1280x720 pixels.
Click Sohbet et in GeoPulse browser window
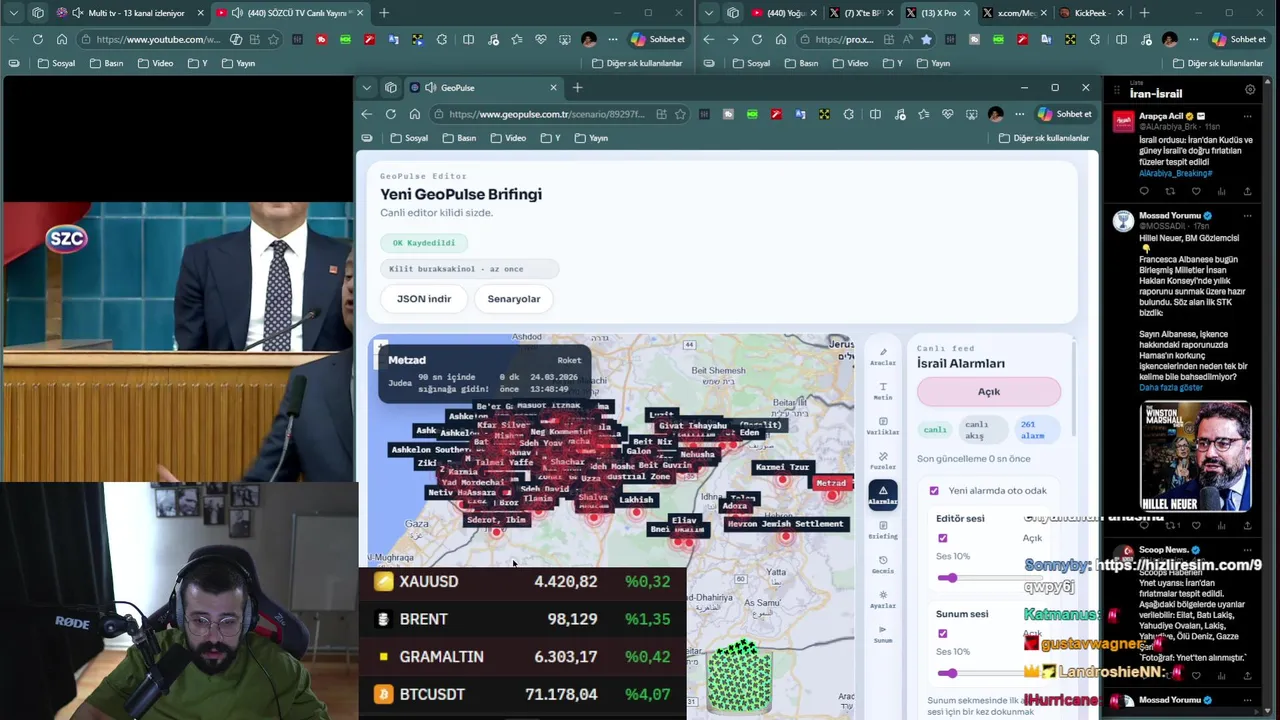tap(1066, 114)
